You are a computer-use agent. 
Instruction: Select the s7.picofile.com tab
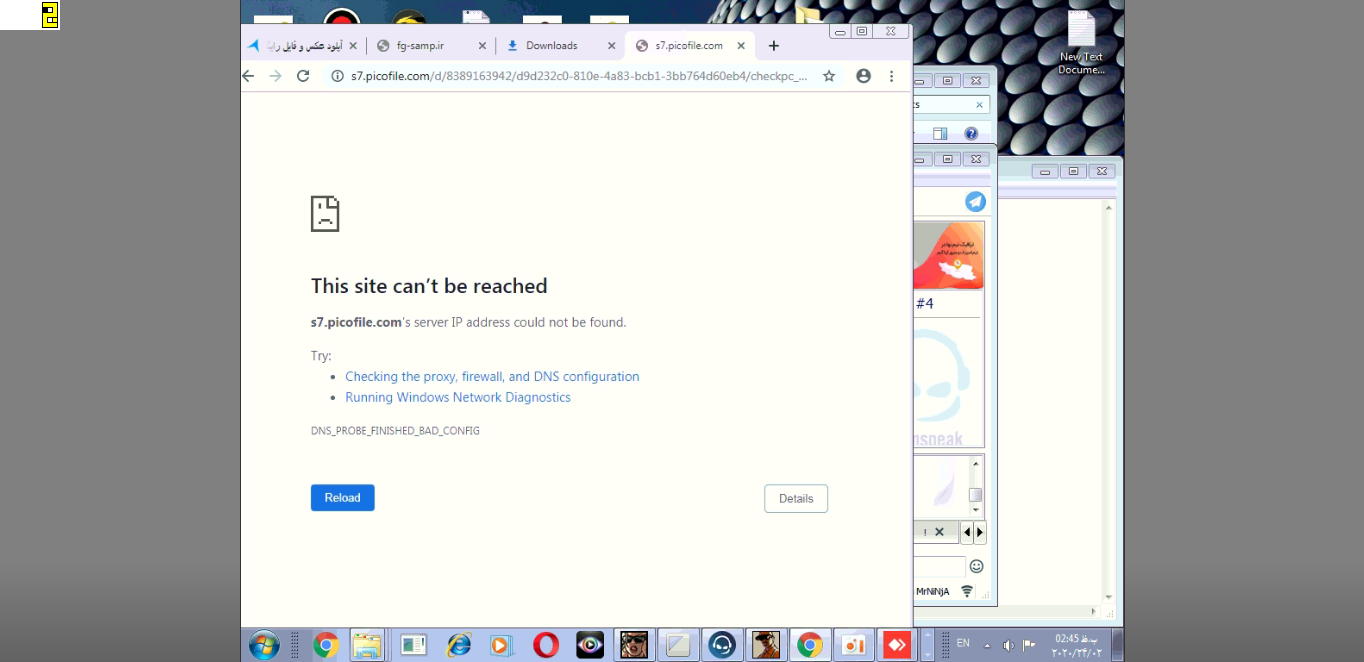690,46
